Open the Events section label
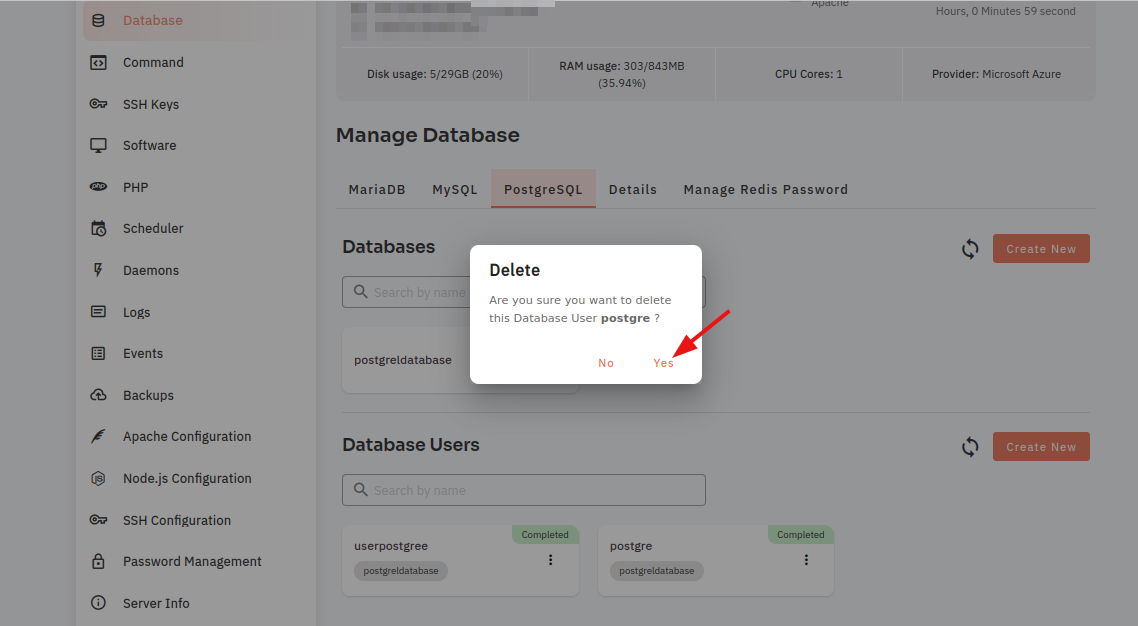The height and width of the screenshot is (626, 1138). click(x=143, y=353)
